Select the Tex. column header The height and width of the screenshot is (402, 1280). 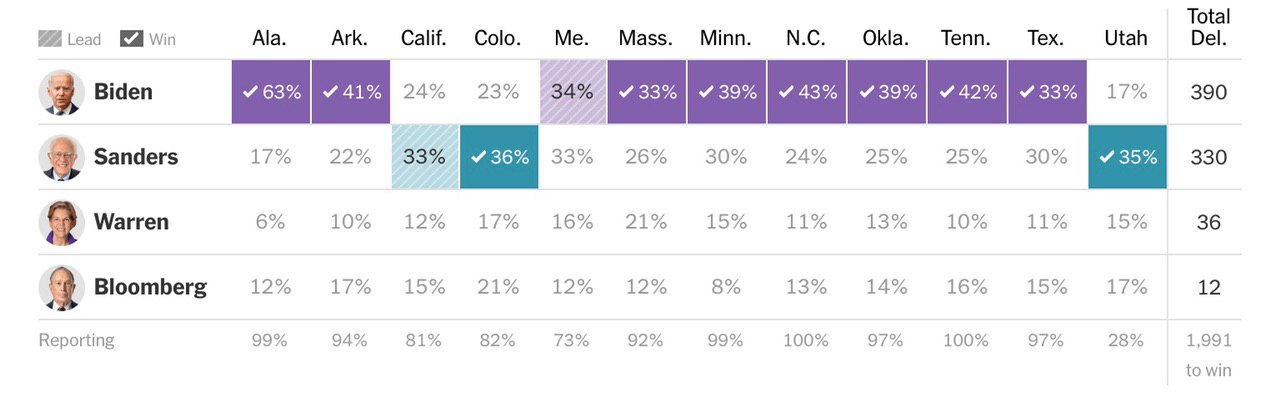click(1045, 39)
